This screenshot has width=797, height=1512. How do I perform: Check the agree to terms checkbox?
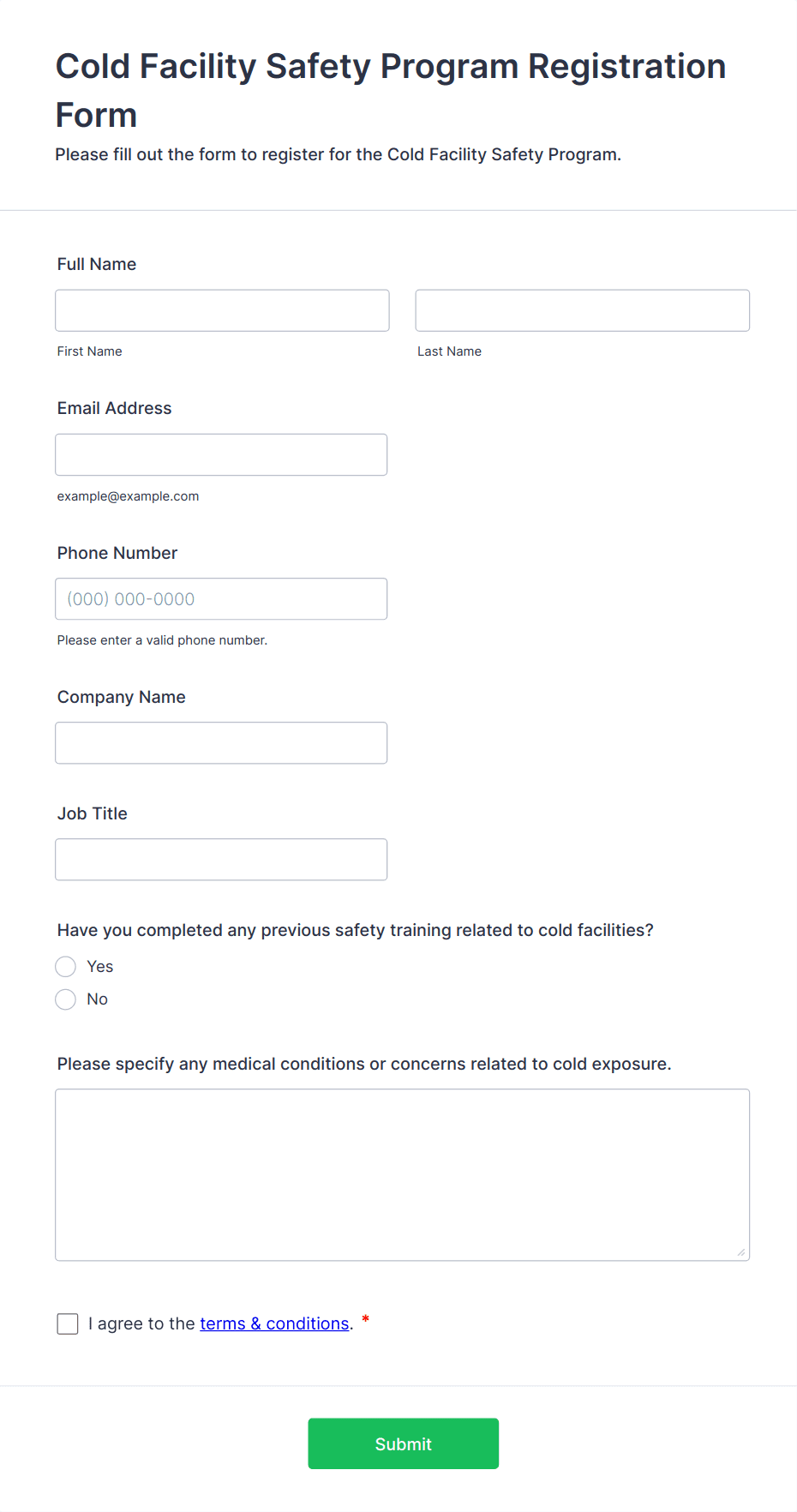68,1324
